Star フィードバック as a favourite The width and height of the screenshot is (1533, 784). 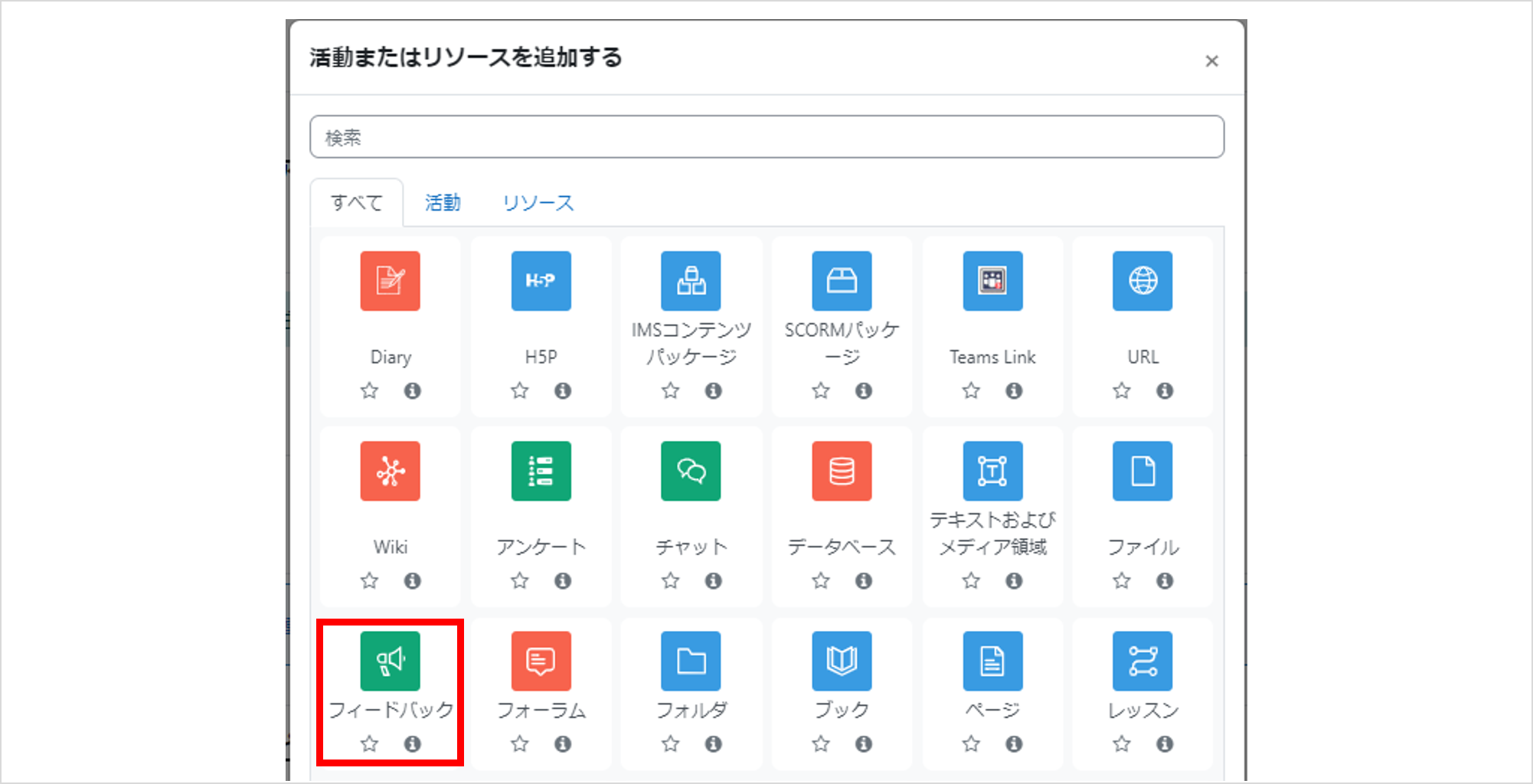click(369, 743)
